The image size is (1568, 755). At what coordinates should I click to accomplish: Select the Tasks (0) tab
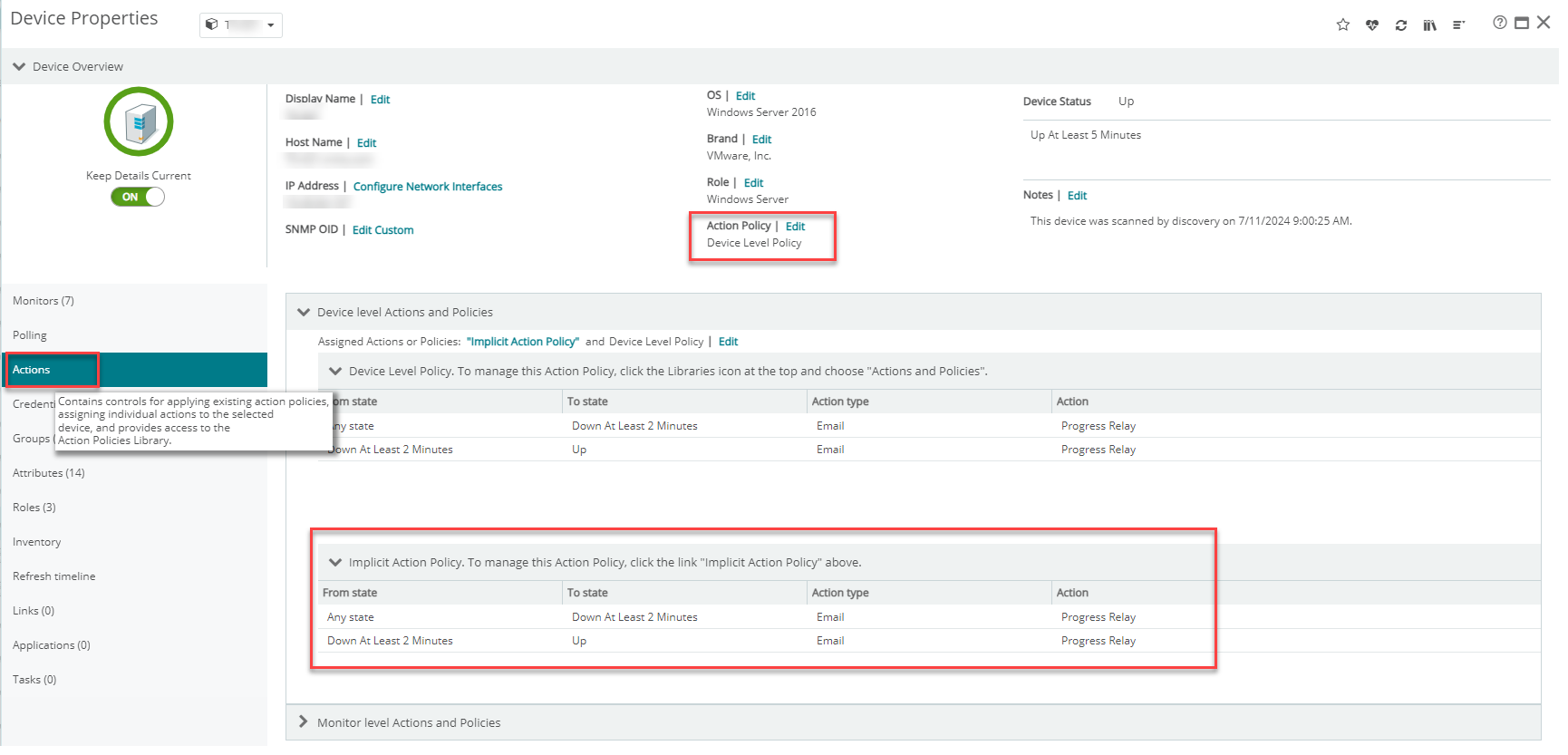pos(134,680)
